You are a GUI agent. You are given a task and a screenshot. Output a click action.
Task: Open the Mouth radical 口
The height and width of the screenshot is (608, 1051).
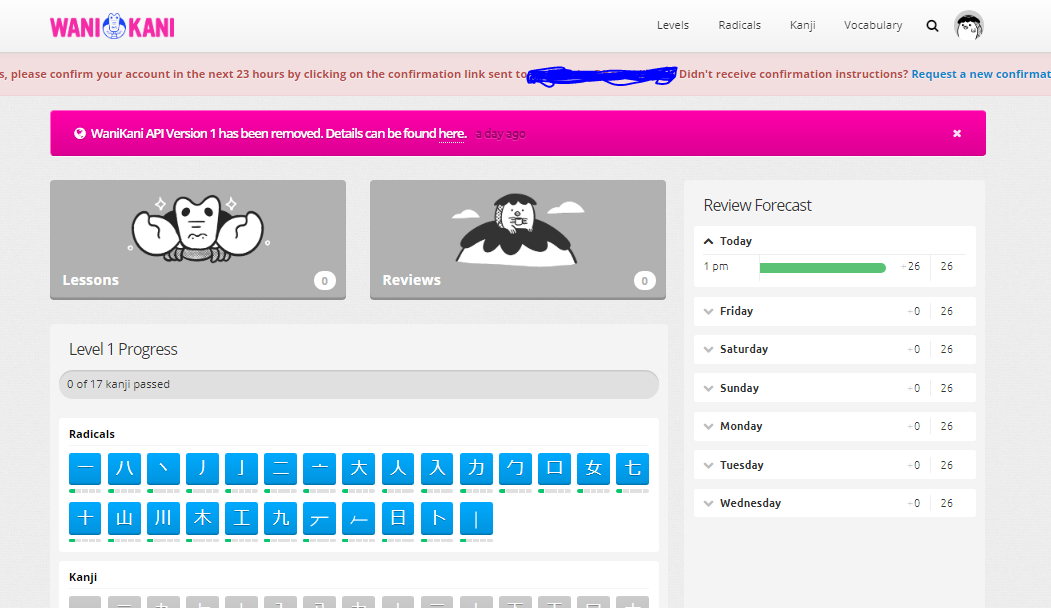coord(554,469)
